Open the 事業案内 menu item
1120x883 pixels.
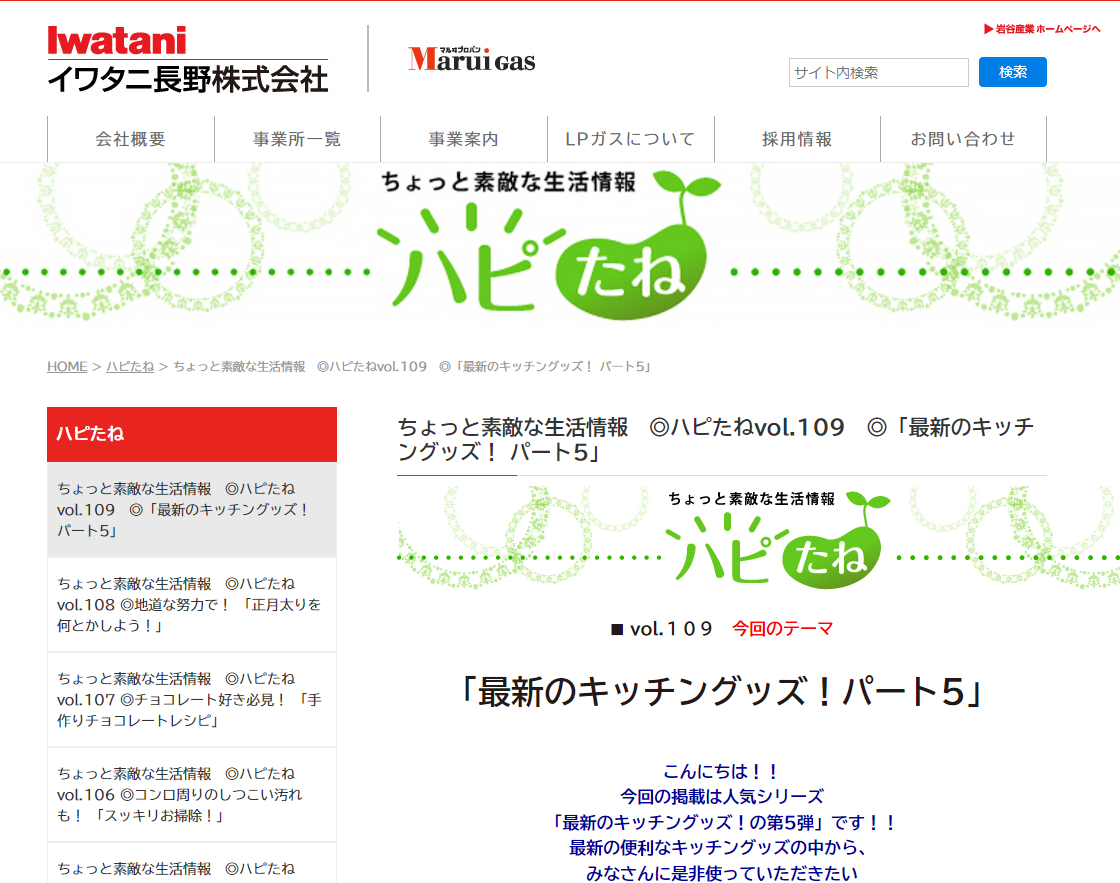(464, 139)
